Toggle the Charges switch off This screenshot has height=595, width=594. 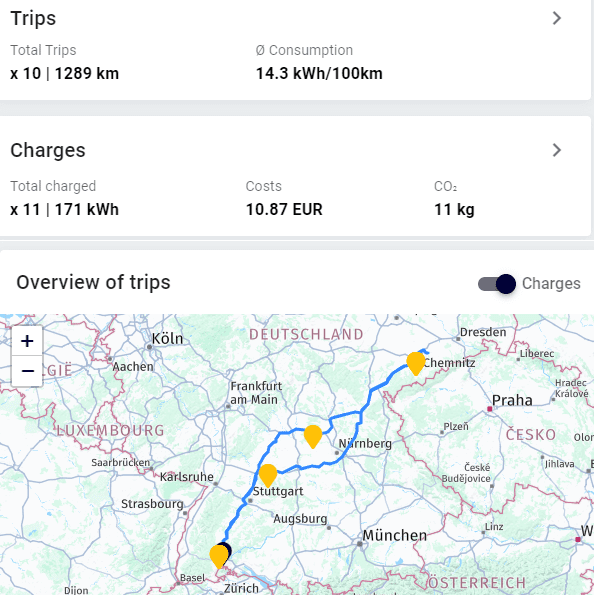click(497, 284)
